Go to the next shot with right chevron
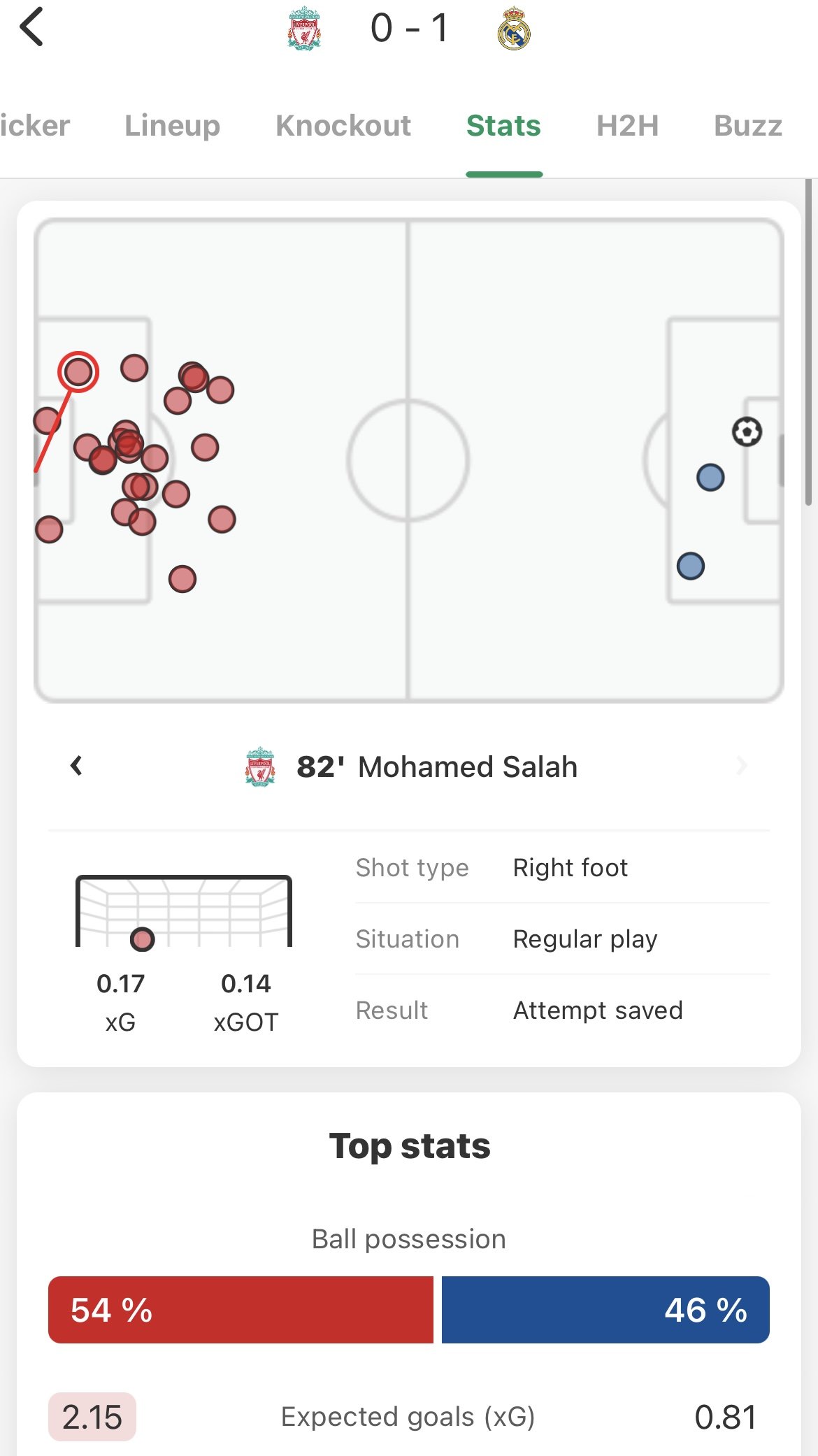This screenshot has height=1456, width=818. [742, 766]
